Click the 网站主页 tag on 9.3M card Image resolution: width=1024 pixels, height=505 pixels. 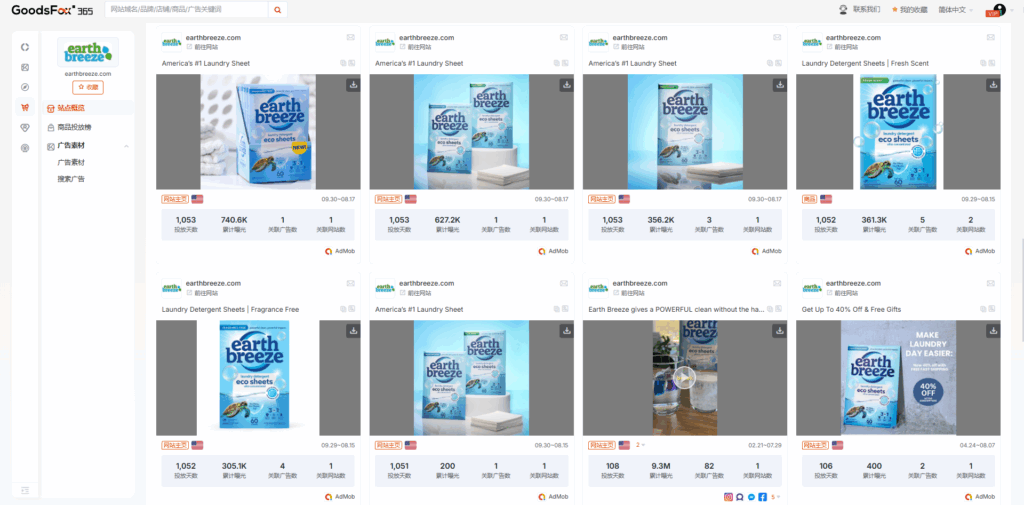tap(602, 445)
